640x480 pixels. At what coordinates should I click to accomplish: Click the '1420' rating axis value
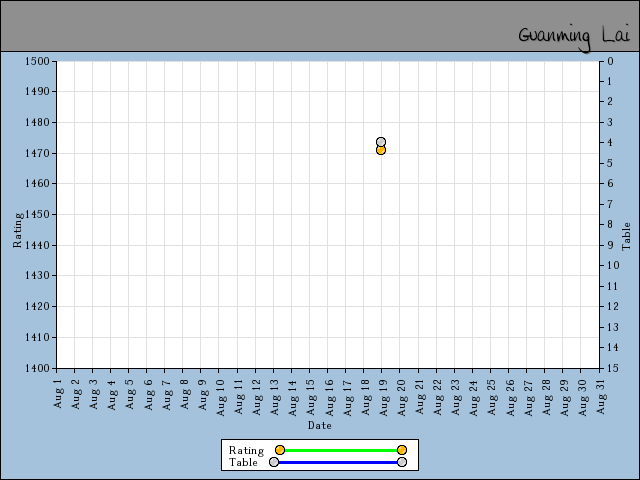tap(37, 306)
